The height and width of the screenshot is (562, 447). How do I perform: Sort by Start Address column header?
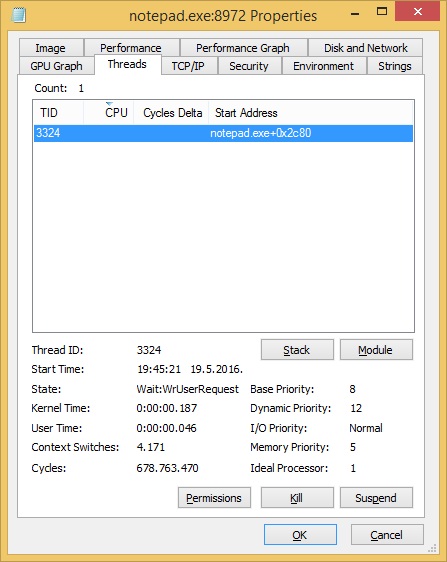[310, 113]
